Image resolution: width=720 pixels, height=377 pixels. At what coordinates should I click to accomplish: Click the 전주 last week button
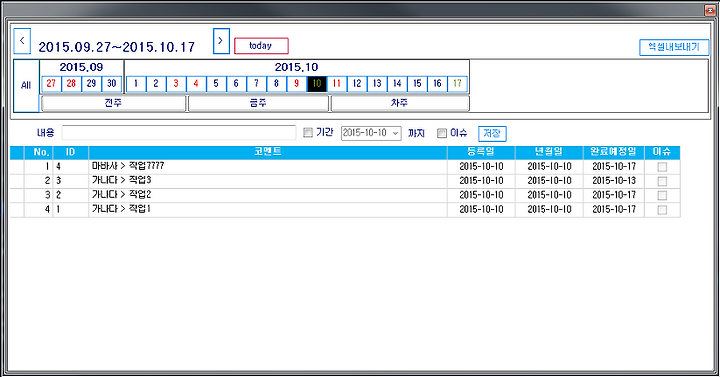pyautogui.click(x=113, y=103)
